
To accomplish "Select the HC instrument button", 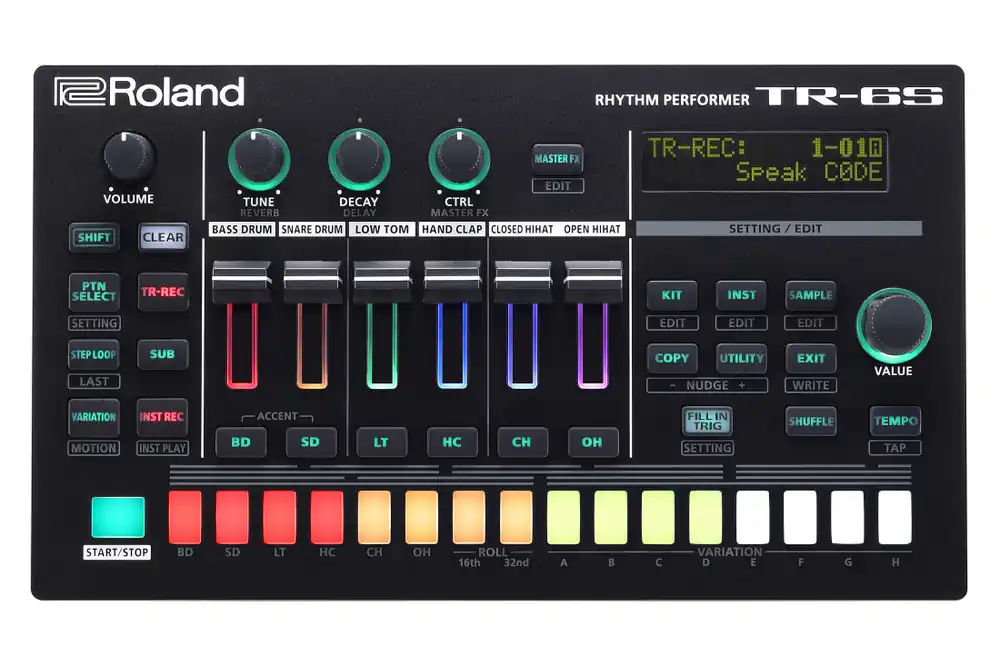I will click(452, 442).
